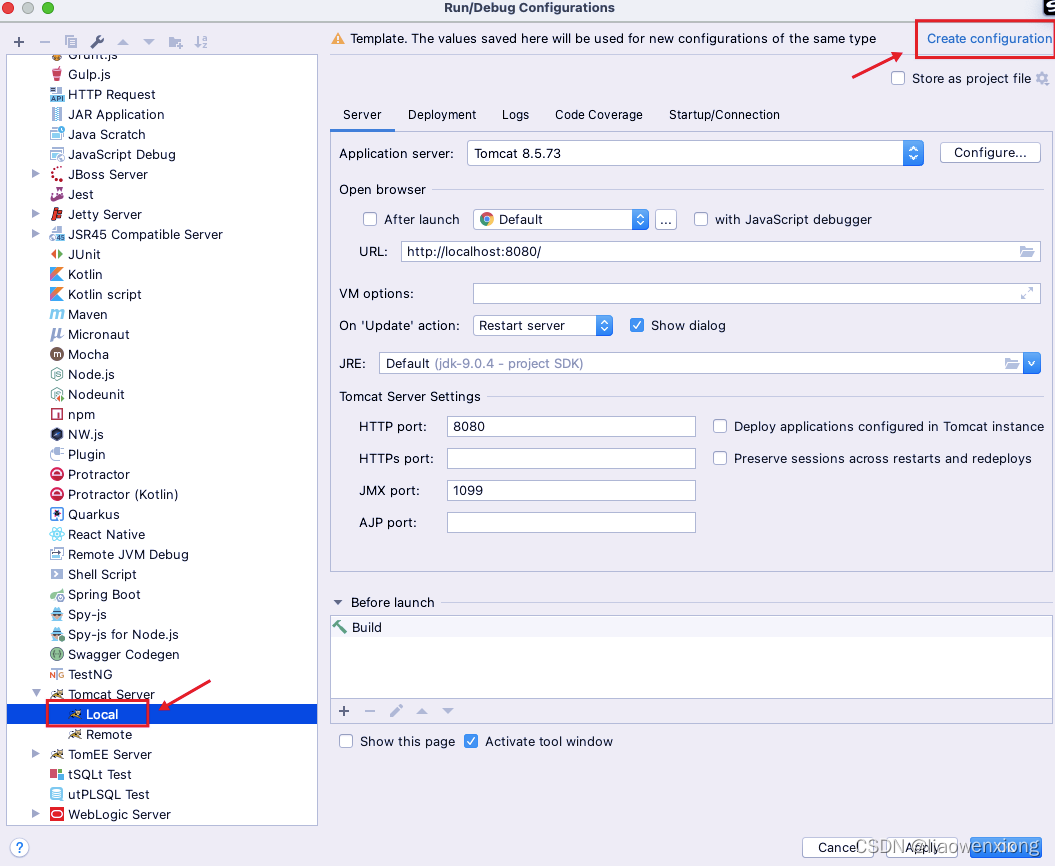Click the expand icon in VM options field
The image size is (1055, 866).
1027,293
